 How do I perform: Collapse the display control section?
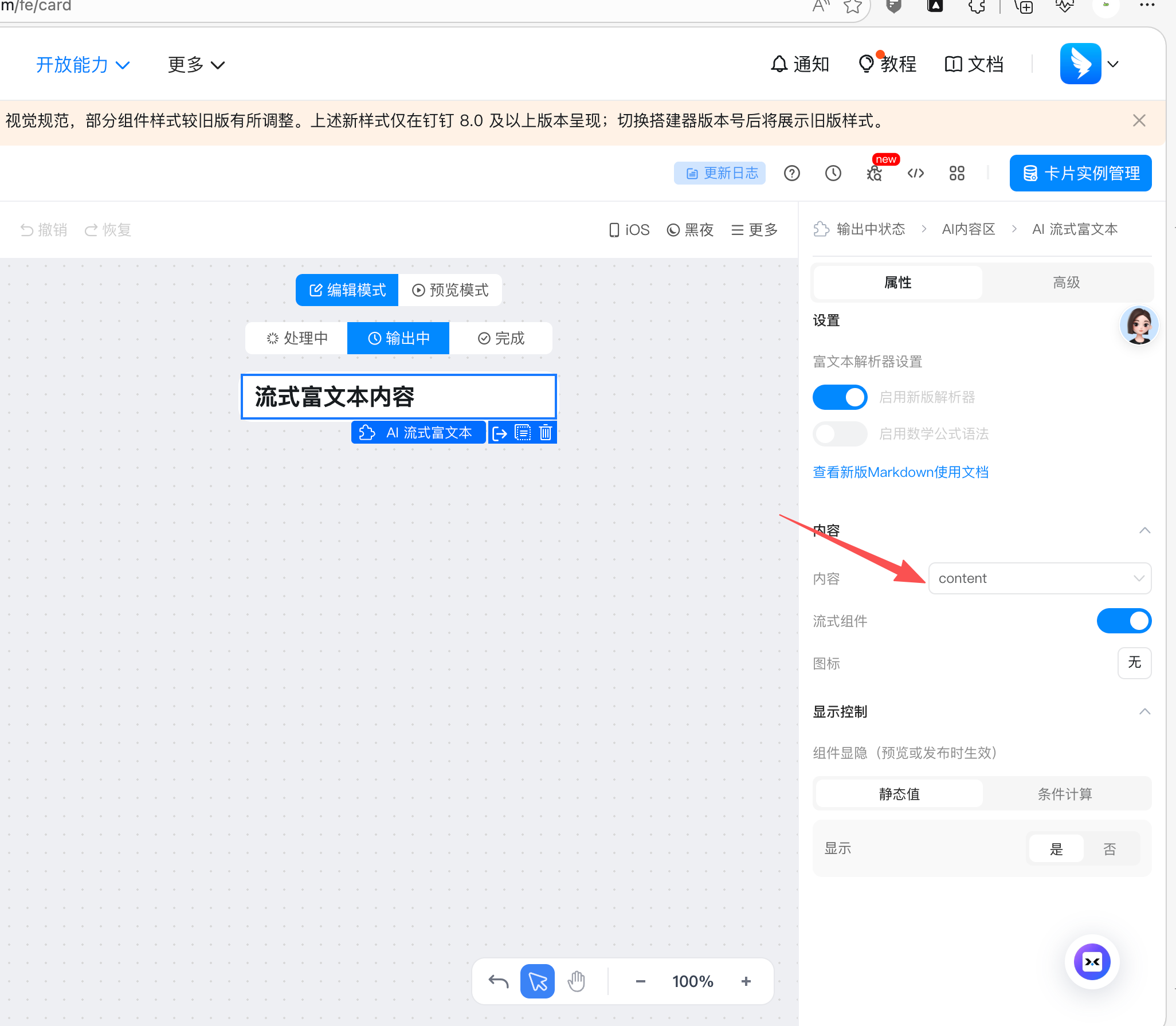[1144, 711]
